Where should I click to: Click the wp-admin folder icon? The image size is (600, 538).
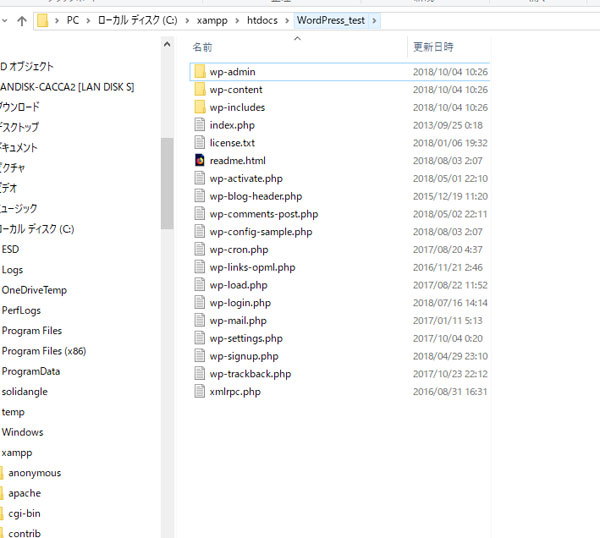click(x=200, y=72)
